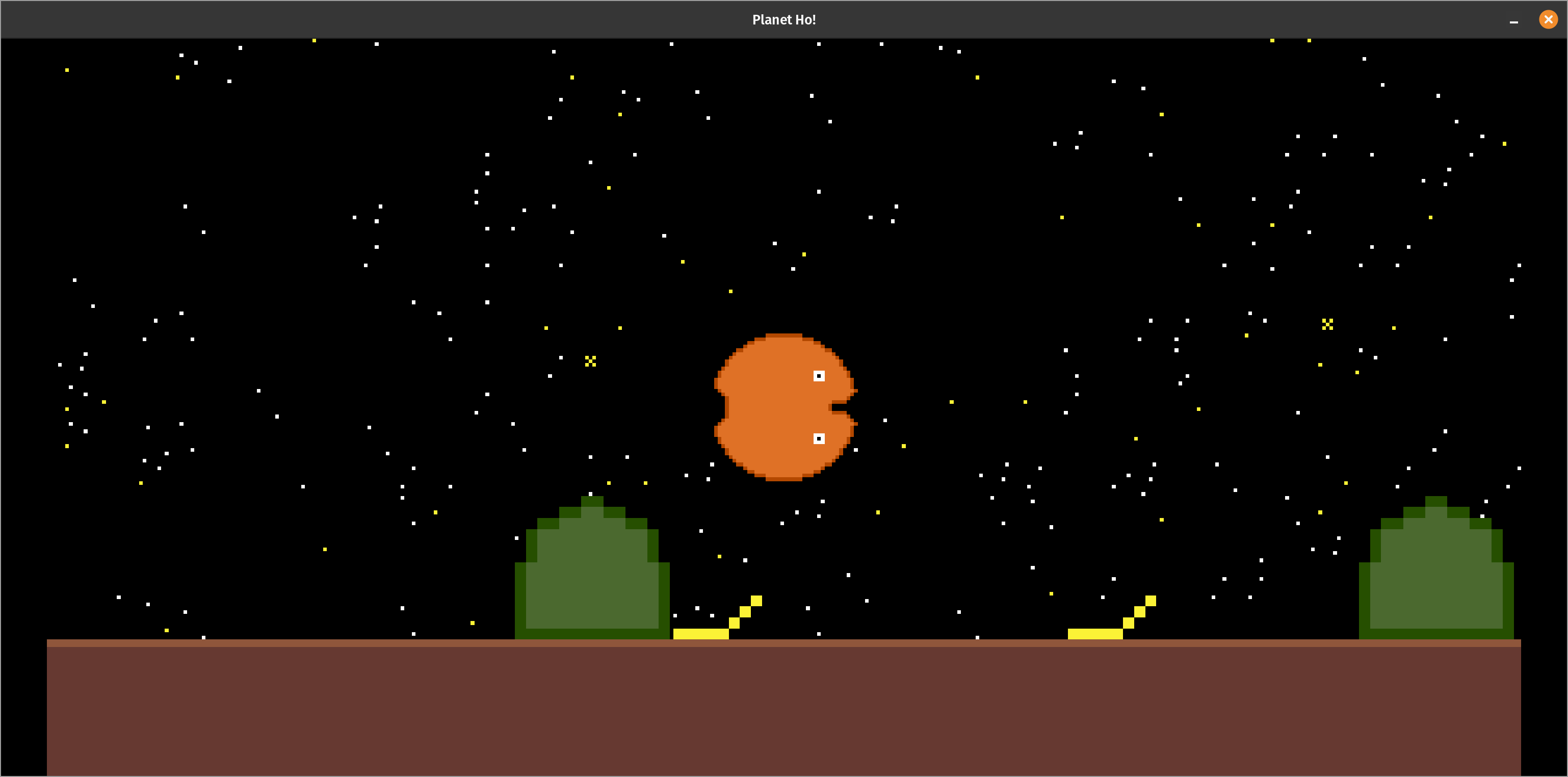The height and width of the screenshot is (777, 1568).
Task: Click the creature's upper eye
Action: click(819, 376)
